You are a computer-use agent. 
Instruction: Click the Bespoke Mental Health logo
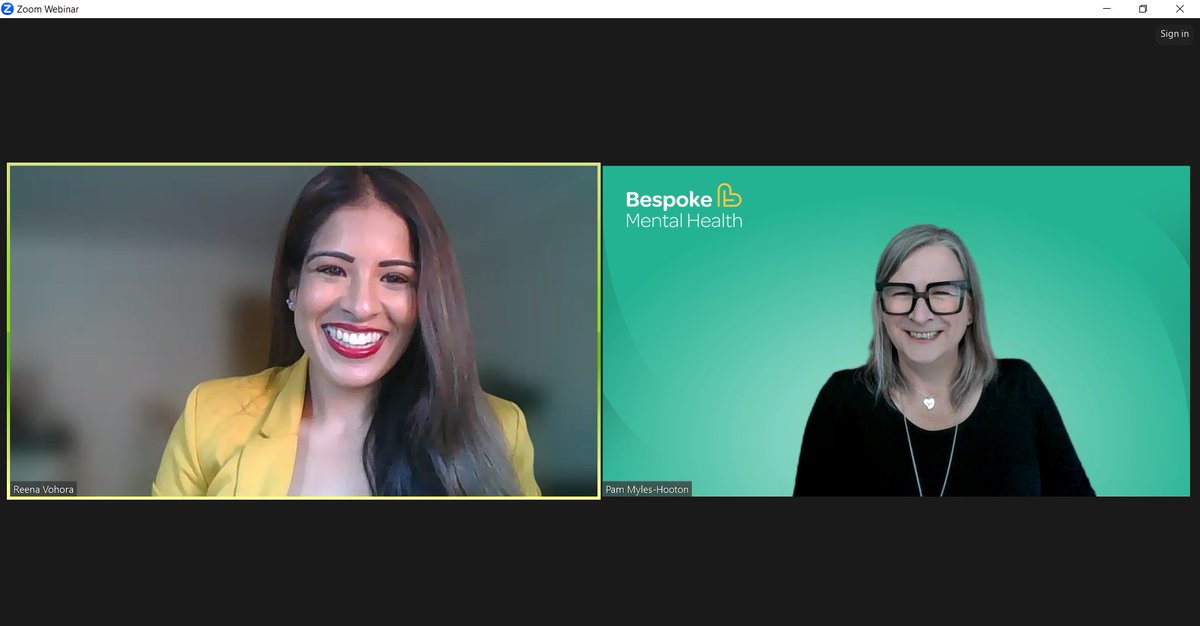click(684, 206)
